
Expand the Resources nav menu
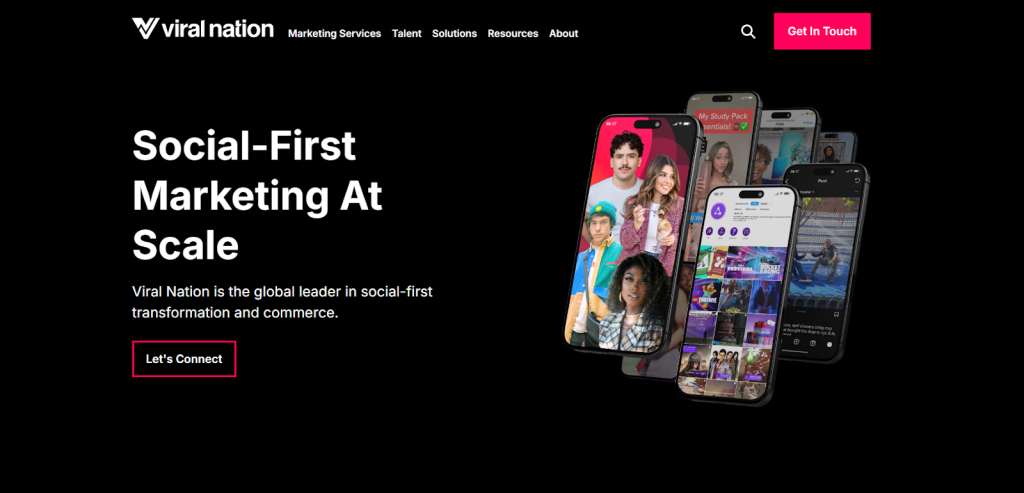point(513,33)
